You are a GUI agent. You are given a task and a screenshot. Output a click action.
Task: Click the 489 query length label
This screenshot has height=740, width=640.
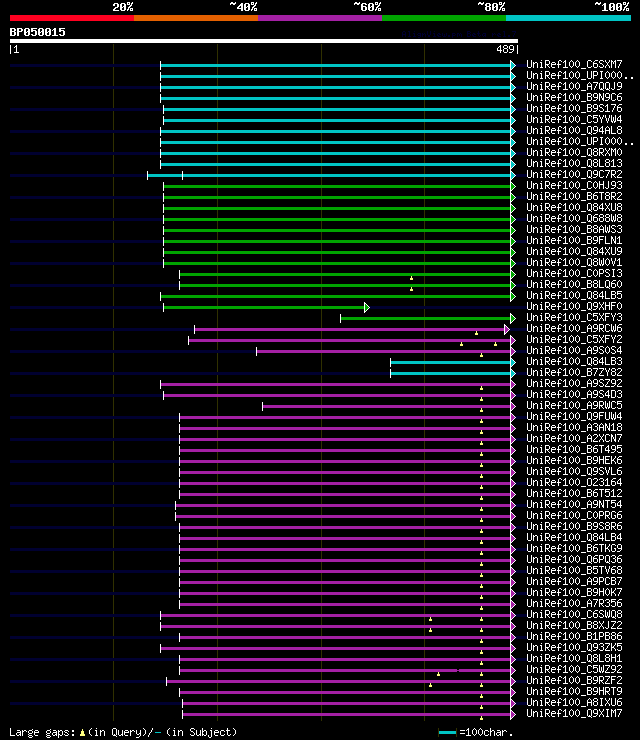(x=505, y=49)
